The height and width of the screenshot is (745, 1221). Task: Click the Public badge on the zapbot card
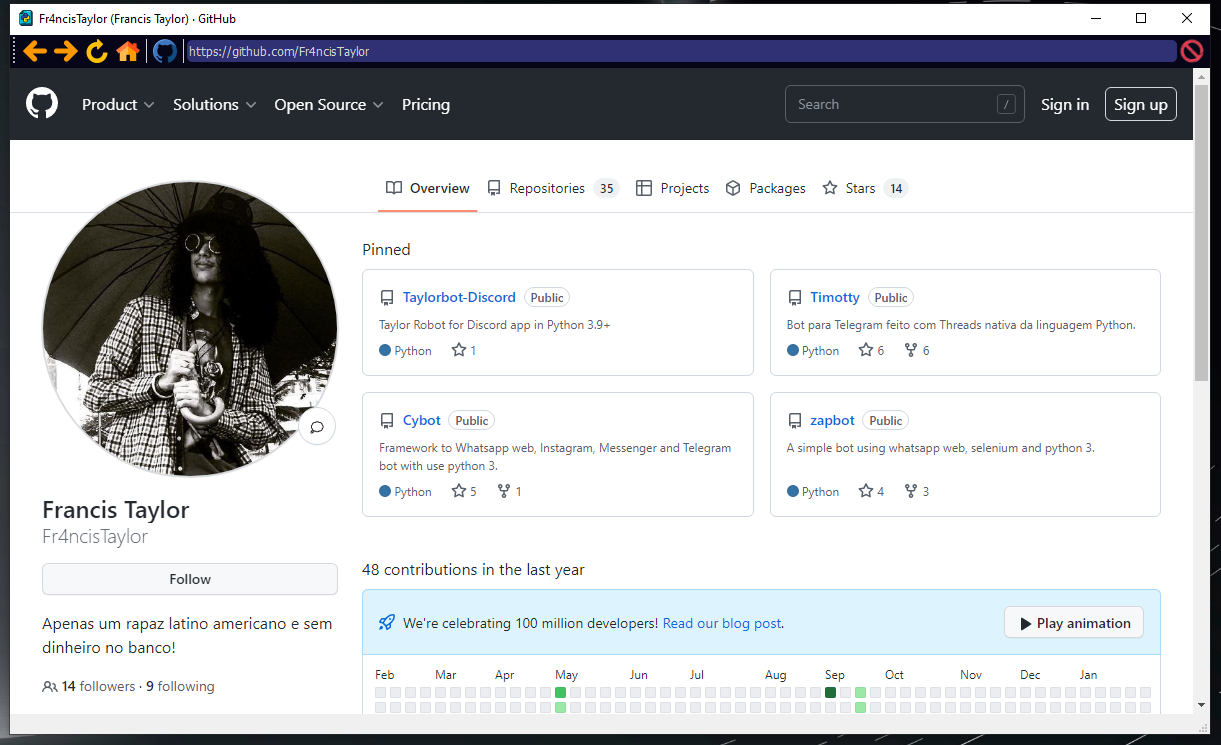click(x=885, y=420)
